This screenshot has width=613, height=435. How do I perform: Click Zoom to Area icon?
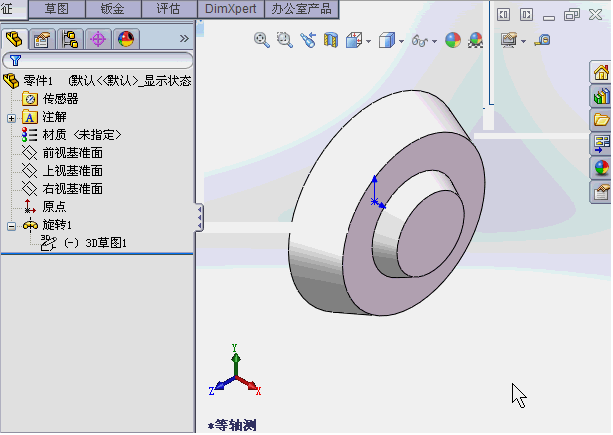(x=285, y=40)
